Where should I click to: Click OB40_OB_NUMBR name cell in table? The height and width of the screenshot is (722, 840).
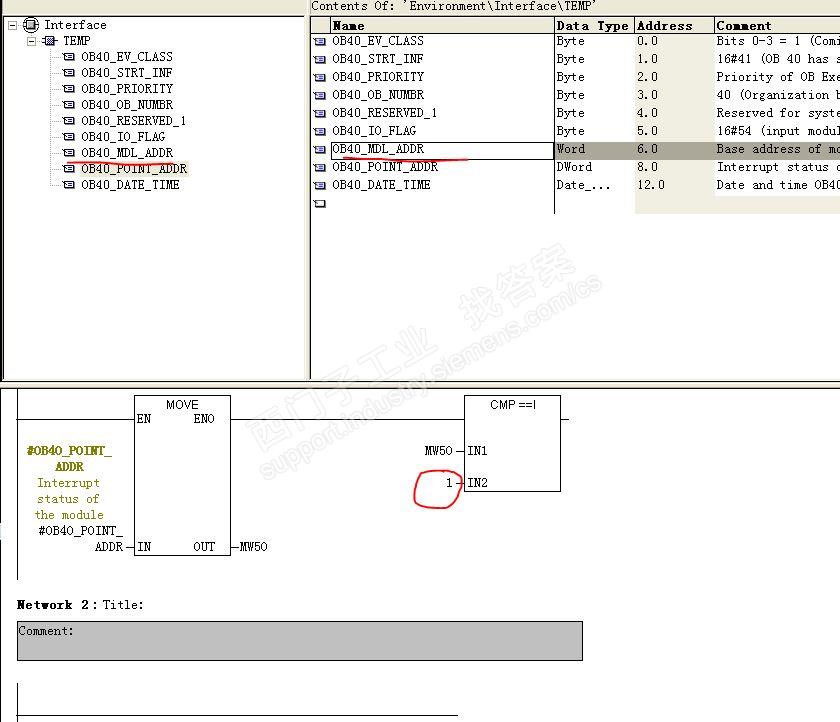coord(442,95)
